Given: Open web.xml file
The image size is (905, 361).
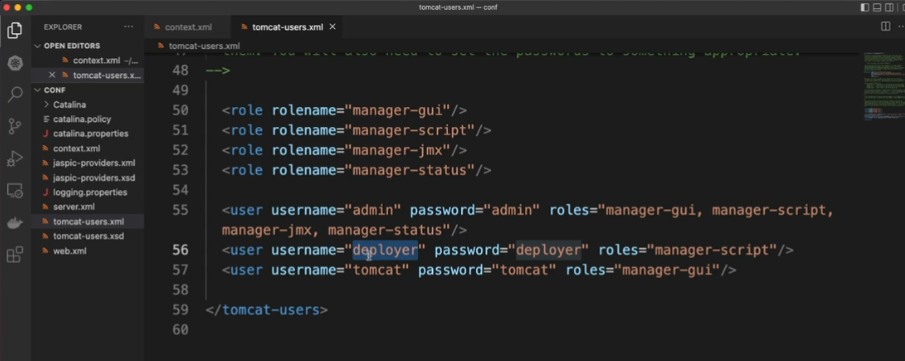Looking at the screenshot, I should (x=69, y=251).
